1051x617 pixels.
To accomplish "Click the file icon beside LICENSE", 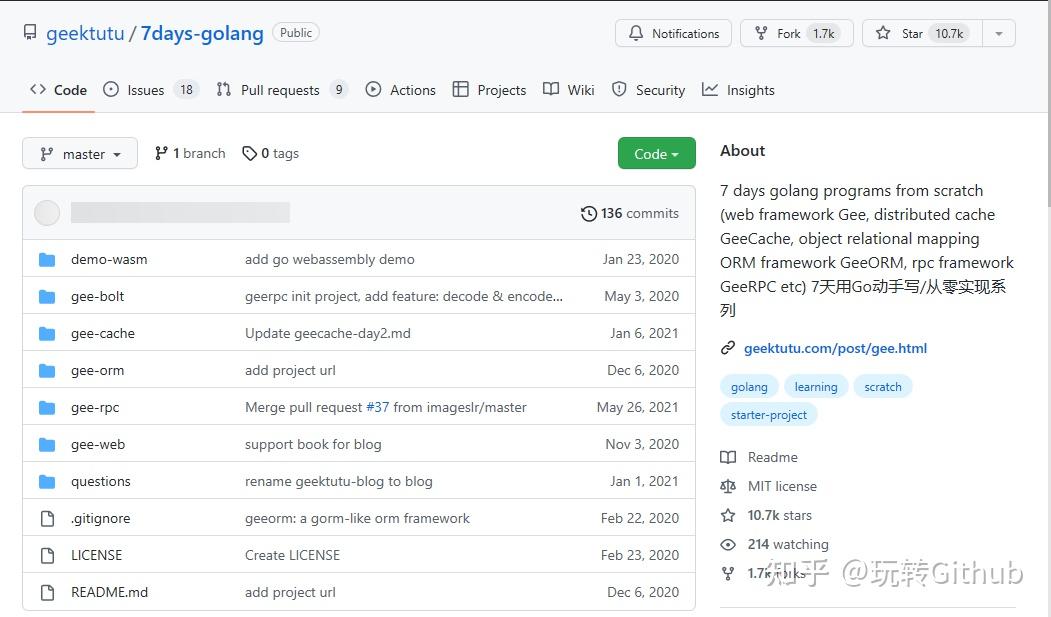I will (x=46, y=555).
